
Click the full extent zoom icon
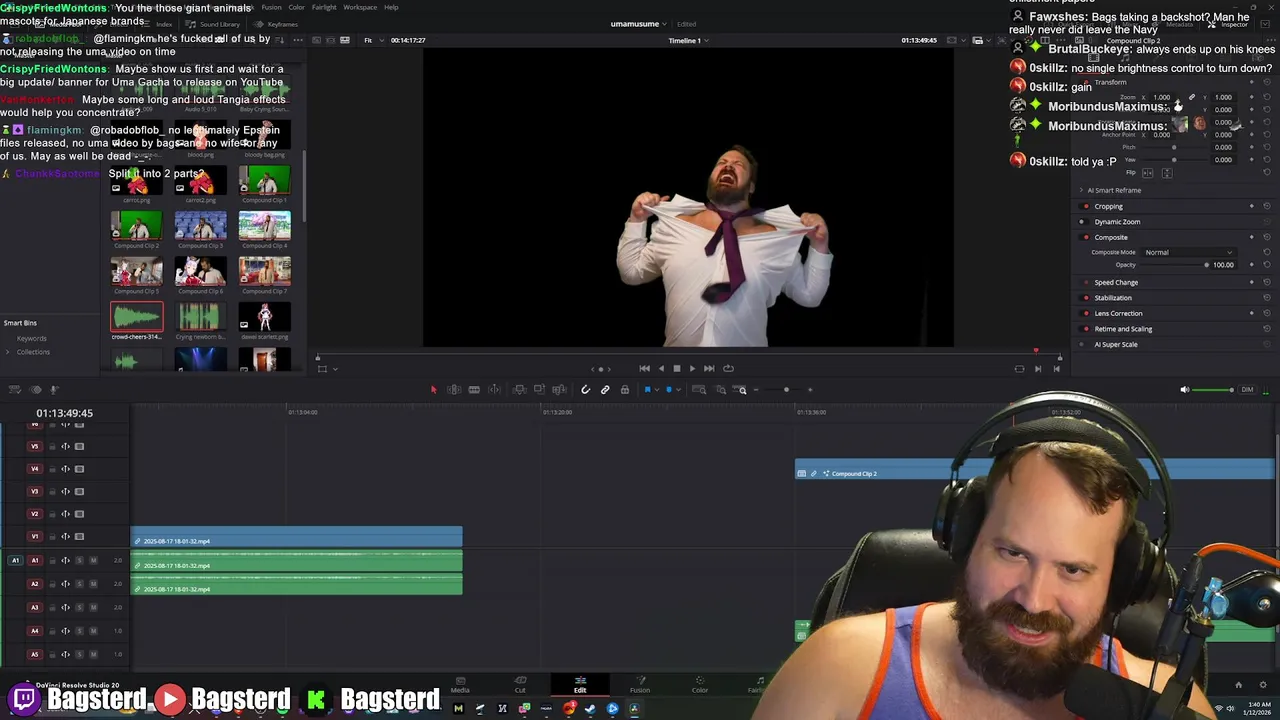(700, 390)
